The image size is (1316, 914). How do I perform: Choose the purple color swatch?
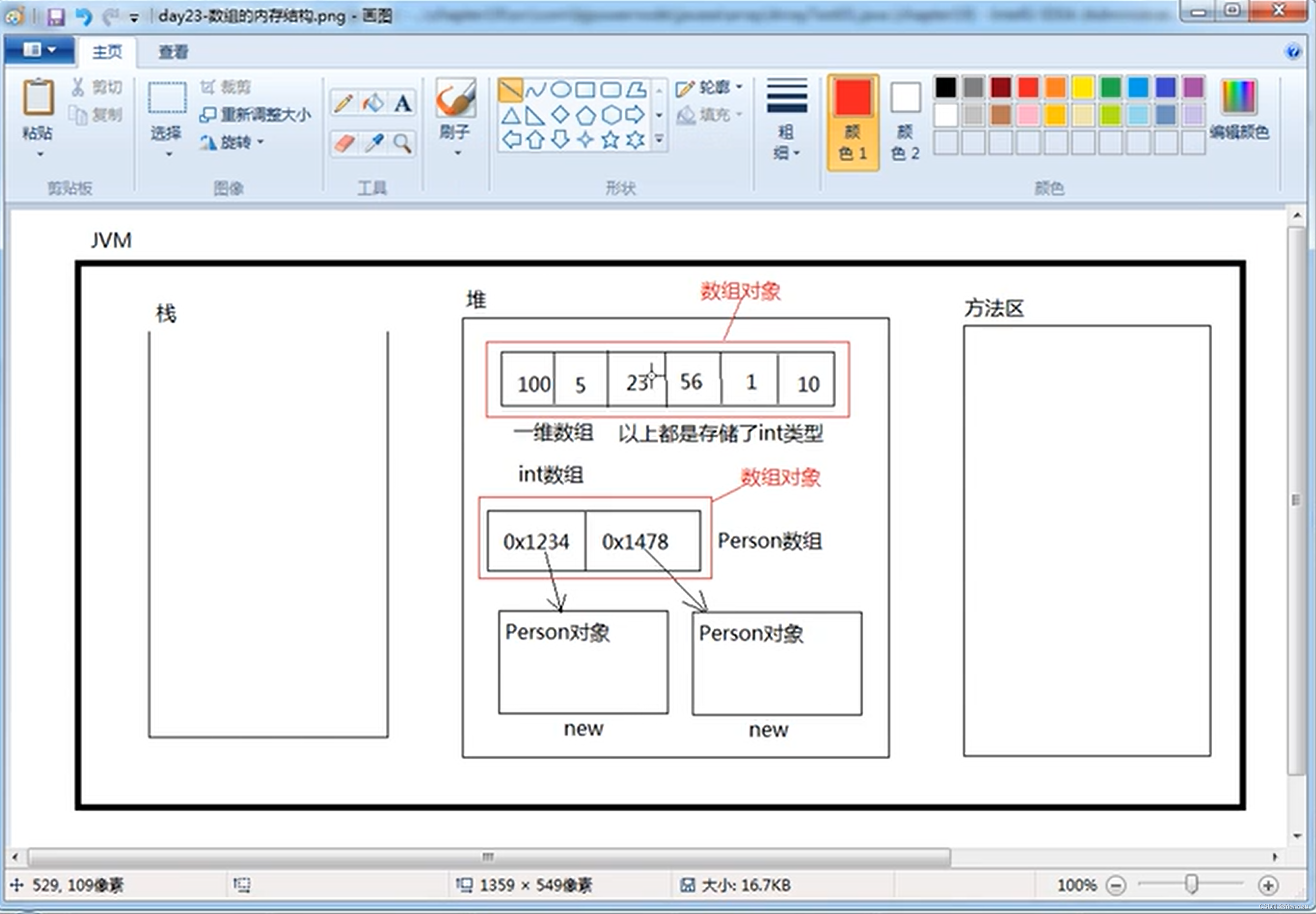1194,88
